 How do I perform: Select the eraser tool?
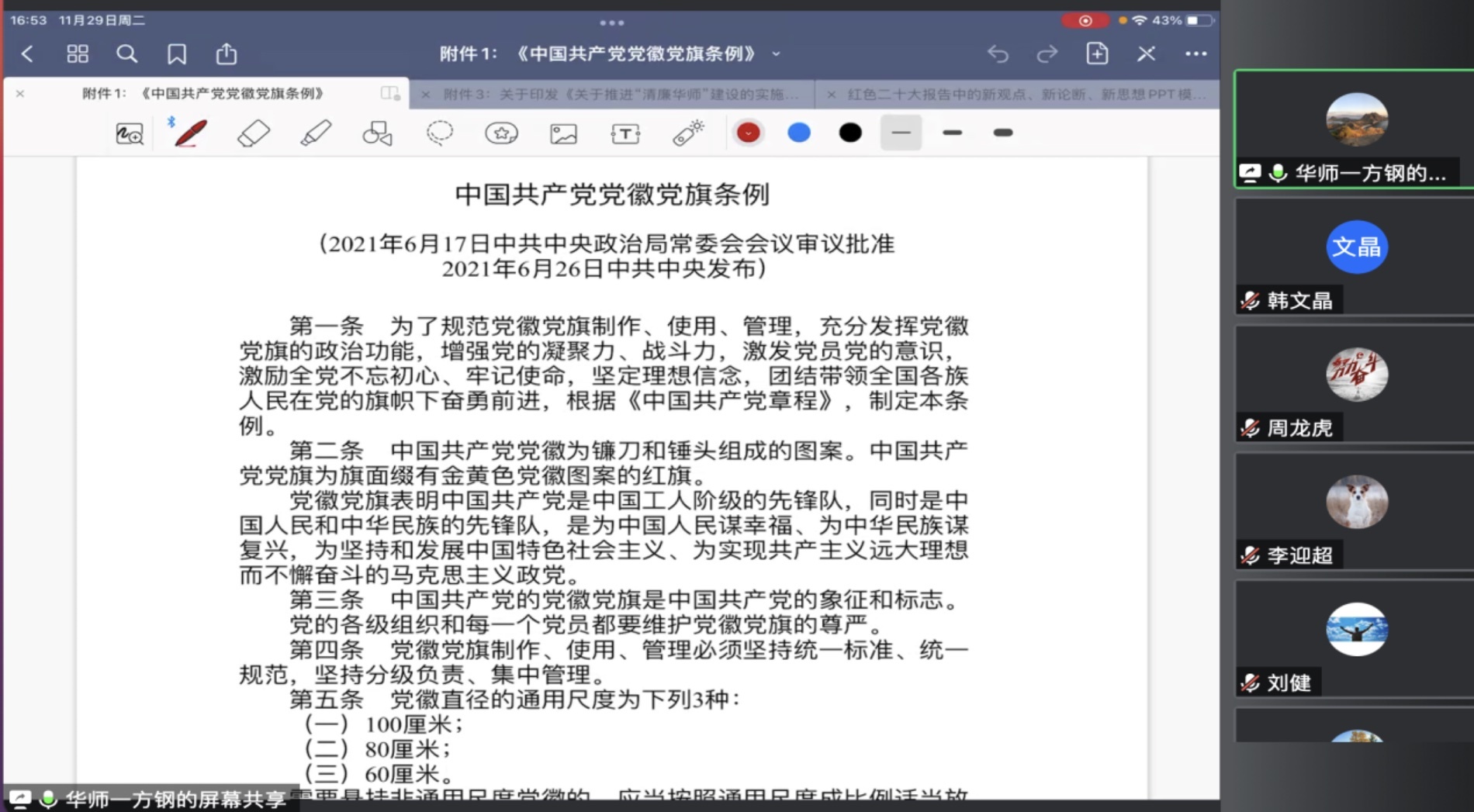tap(253, 133)
